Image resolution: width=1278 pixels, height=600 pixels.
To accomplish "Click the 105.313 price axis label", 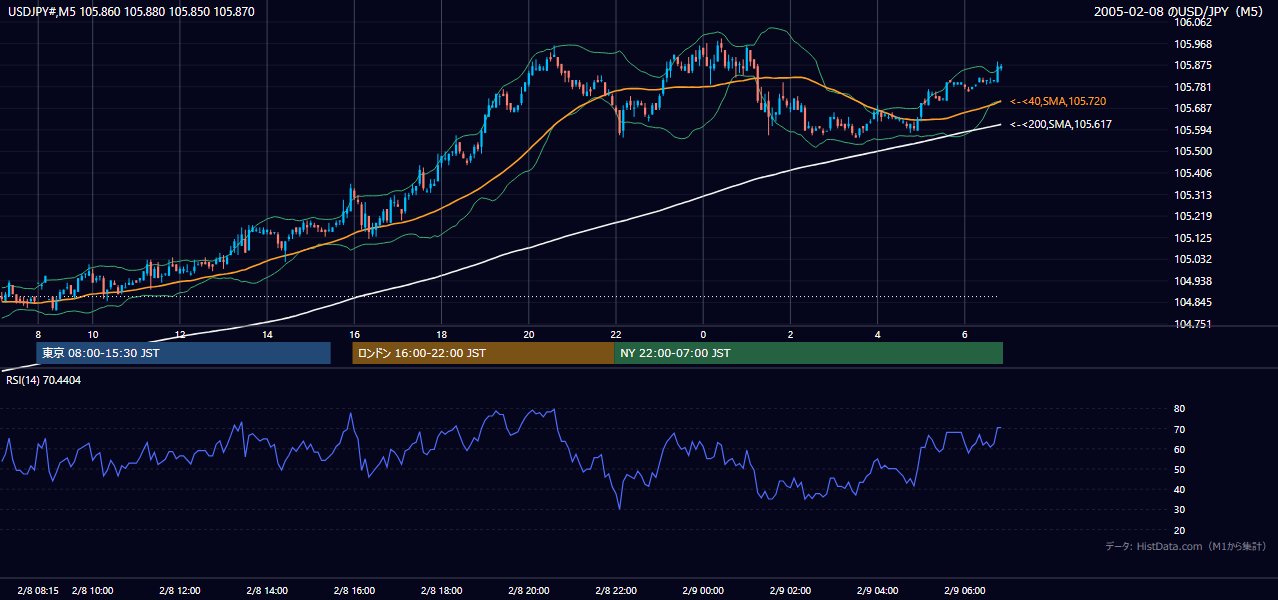I will (x=1193, y=195).
